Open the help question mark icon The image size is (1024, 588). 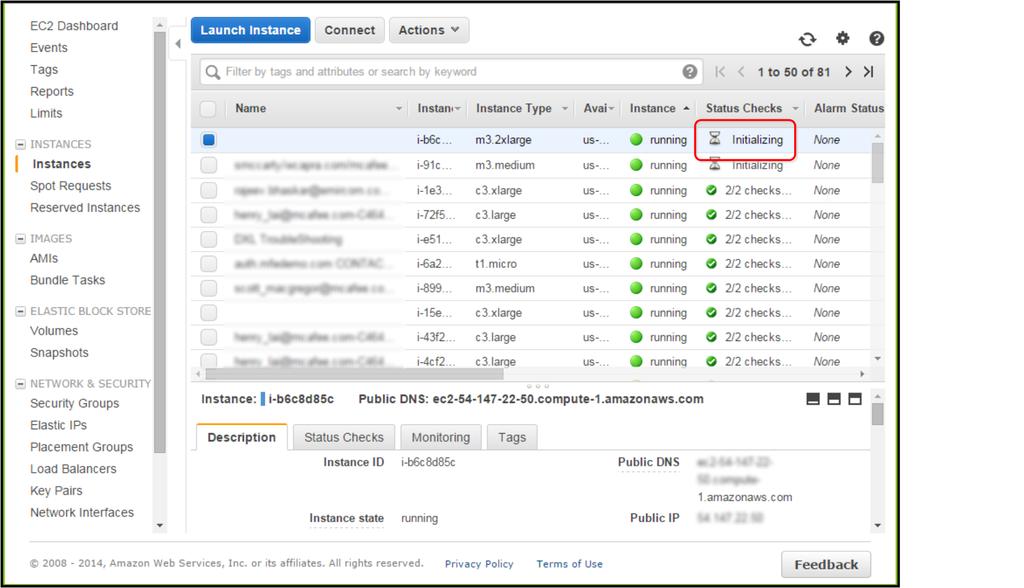[876, 39]
